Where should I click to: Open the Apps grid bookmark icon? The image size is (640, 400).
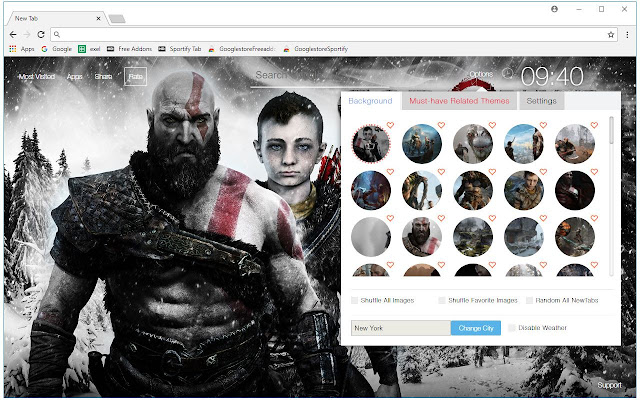click(13, 49)
